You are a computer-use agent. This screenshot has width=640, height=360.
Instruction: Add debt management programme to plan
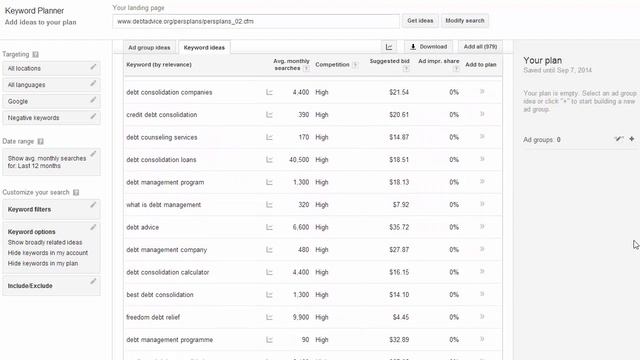(482, 338)
